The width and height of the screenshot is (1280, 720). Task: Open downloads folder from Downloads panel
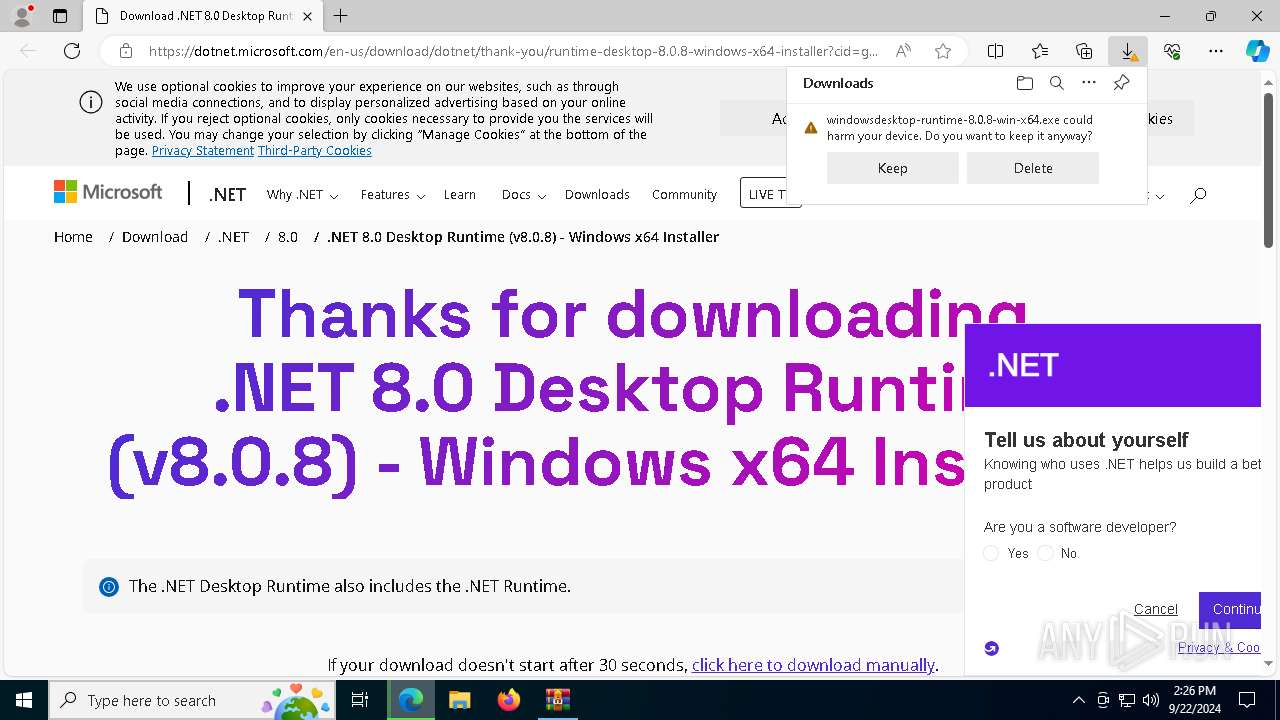point(1025,83)
